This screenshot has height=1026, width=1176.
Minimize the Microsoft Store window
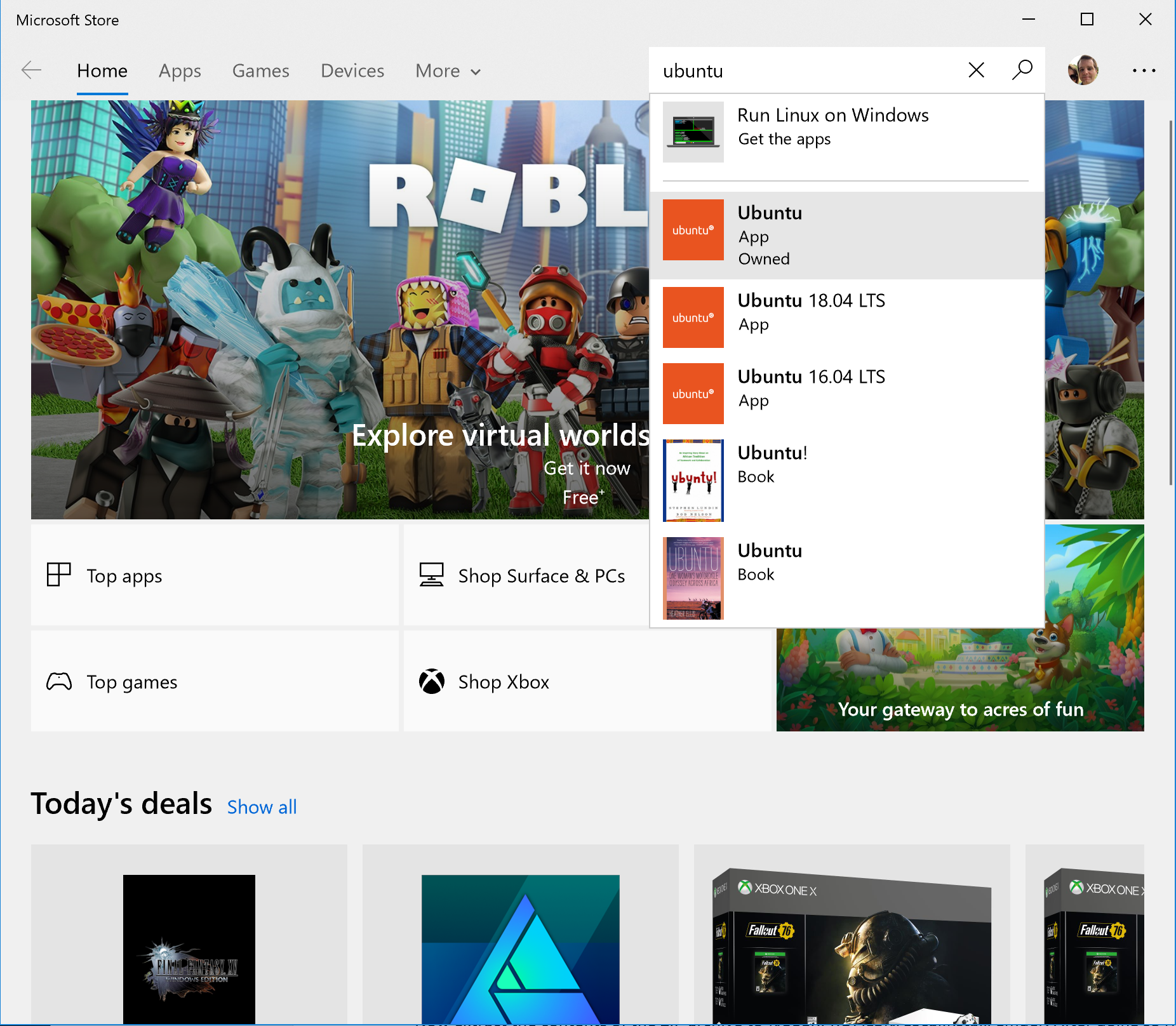tap(1029, 20)
